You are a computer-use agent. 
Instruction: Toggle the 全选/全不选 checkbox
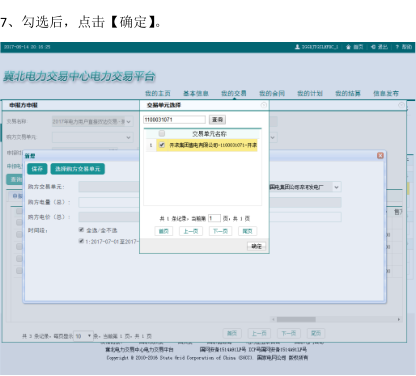point(81,230)
